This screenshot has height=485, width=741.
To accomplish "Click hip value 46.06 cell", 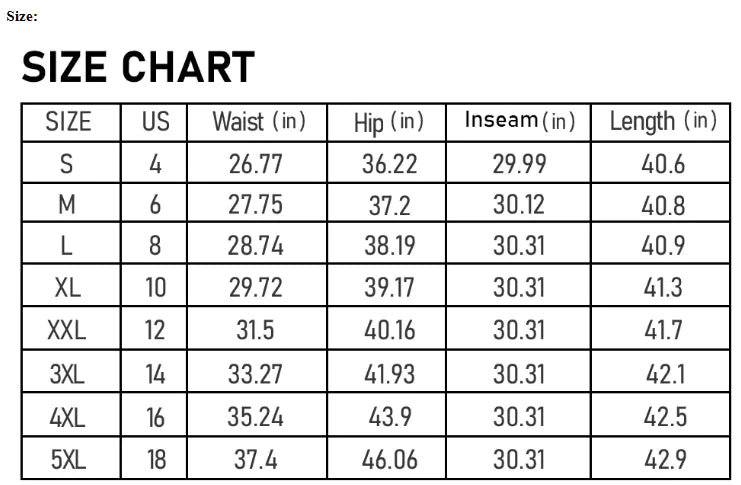I will [x=389, y=460].
